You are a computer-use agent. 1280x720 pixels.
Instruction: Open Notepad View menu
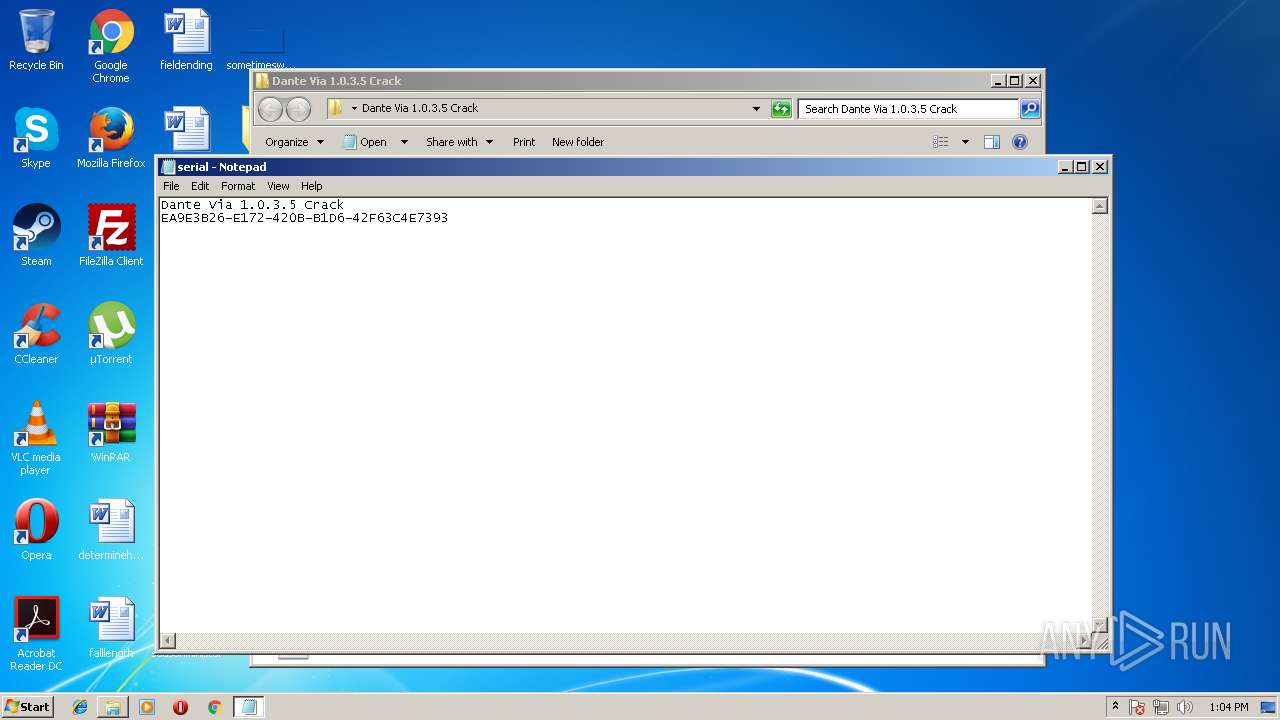tap(278, 186)
